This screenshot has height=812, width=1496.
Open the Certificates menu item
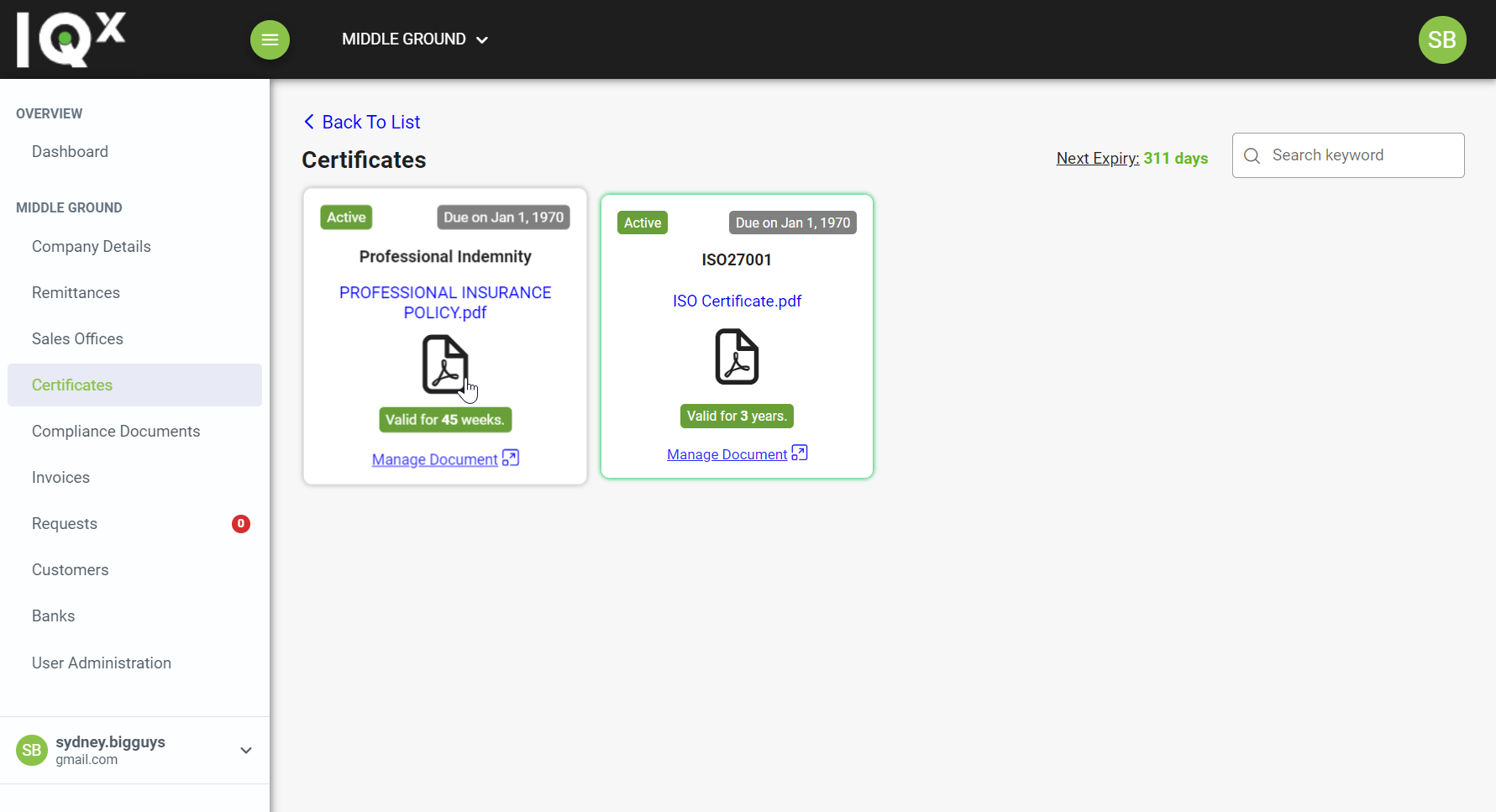pos(71,385)
